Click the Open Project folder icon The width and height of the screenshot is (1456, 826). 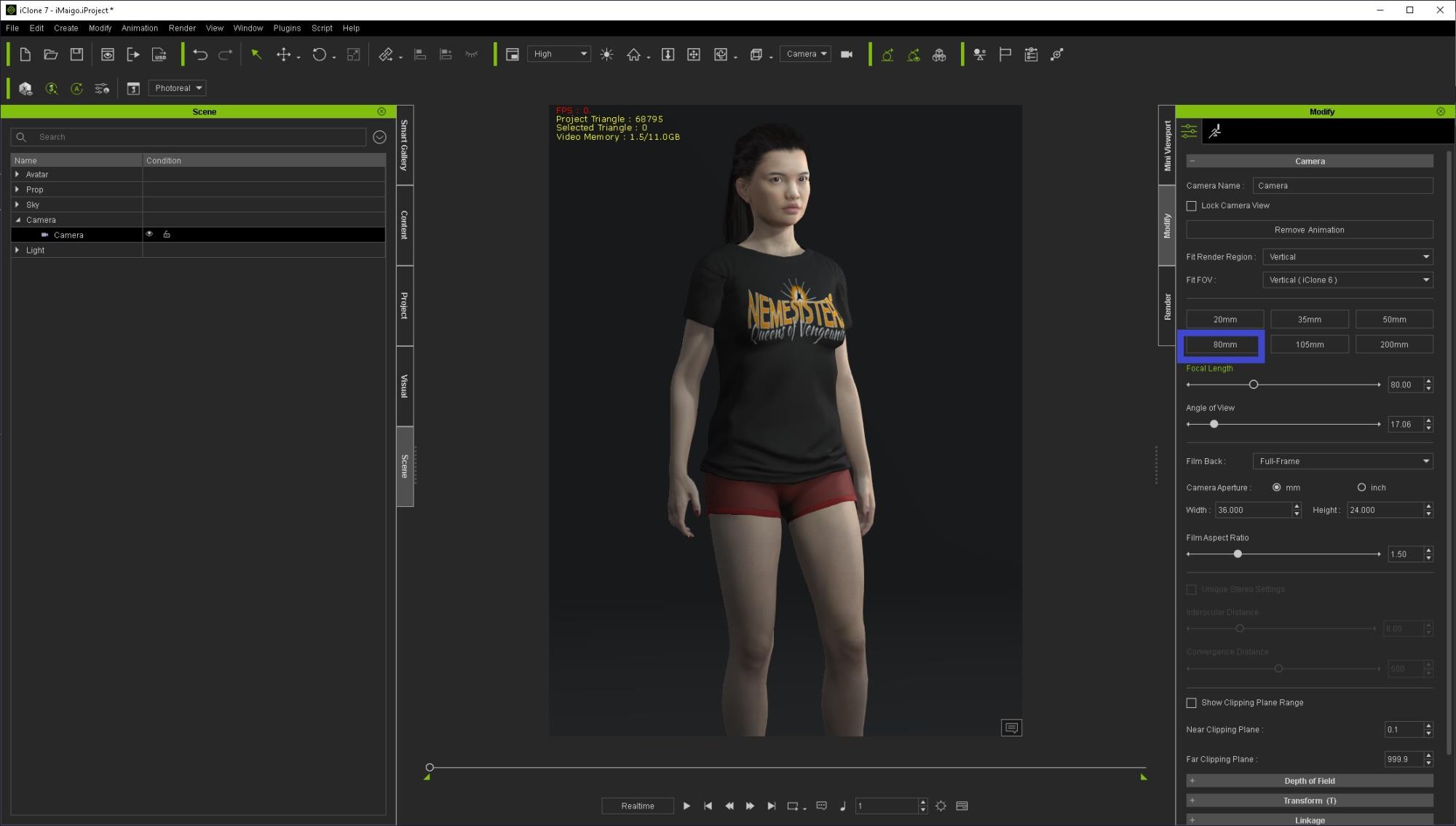pos(51,55)
